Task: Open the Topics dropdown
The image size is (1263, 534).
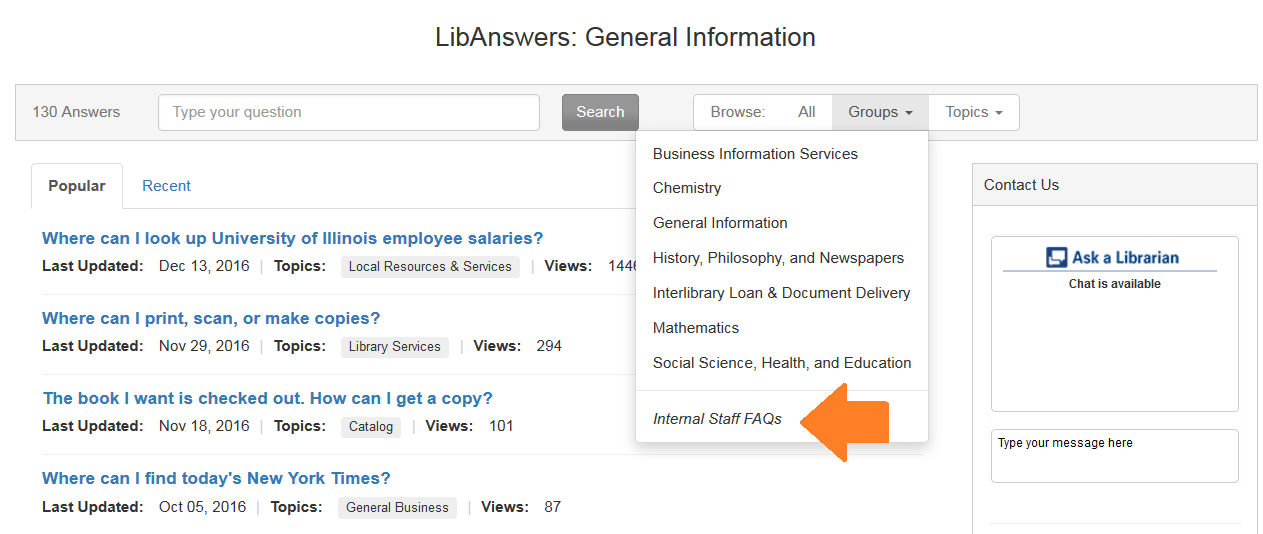Action: (x=973, y=112)
